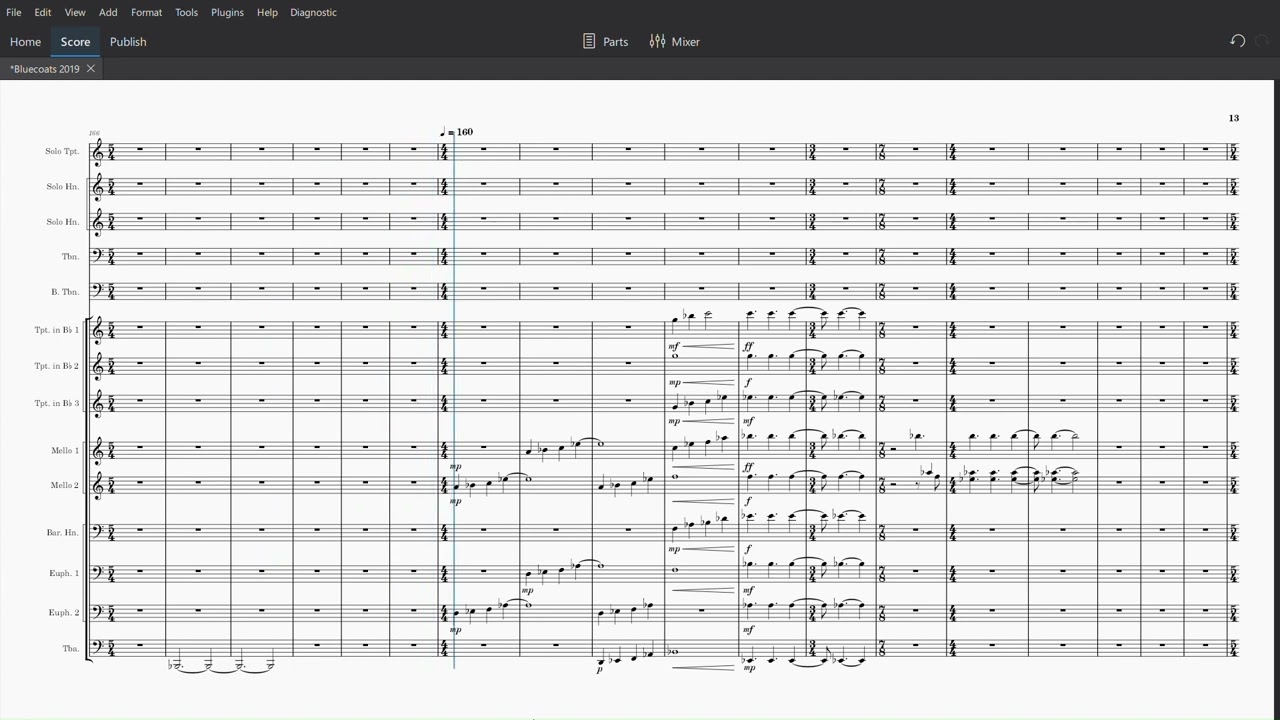The image size is (1280, 720).
Task: Click the Undo arrow icon
Action: [1237, 41]
